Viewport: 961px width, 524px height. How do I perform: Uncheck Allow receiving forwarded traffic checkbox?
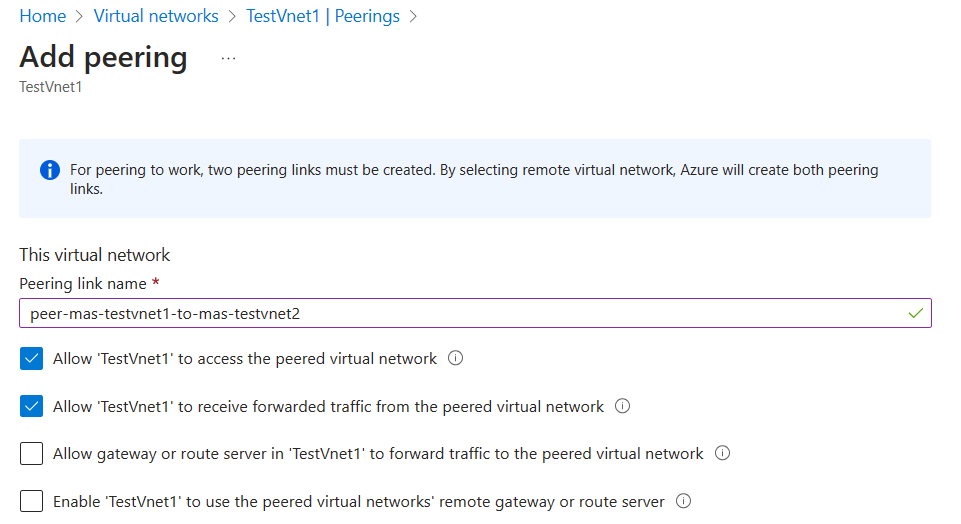32,406
